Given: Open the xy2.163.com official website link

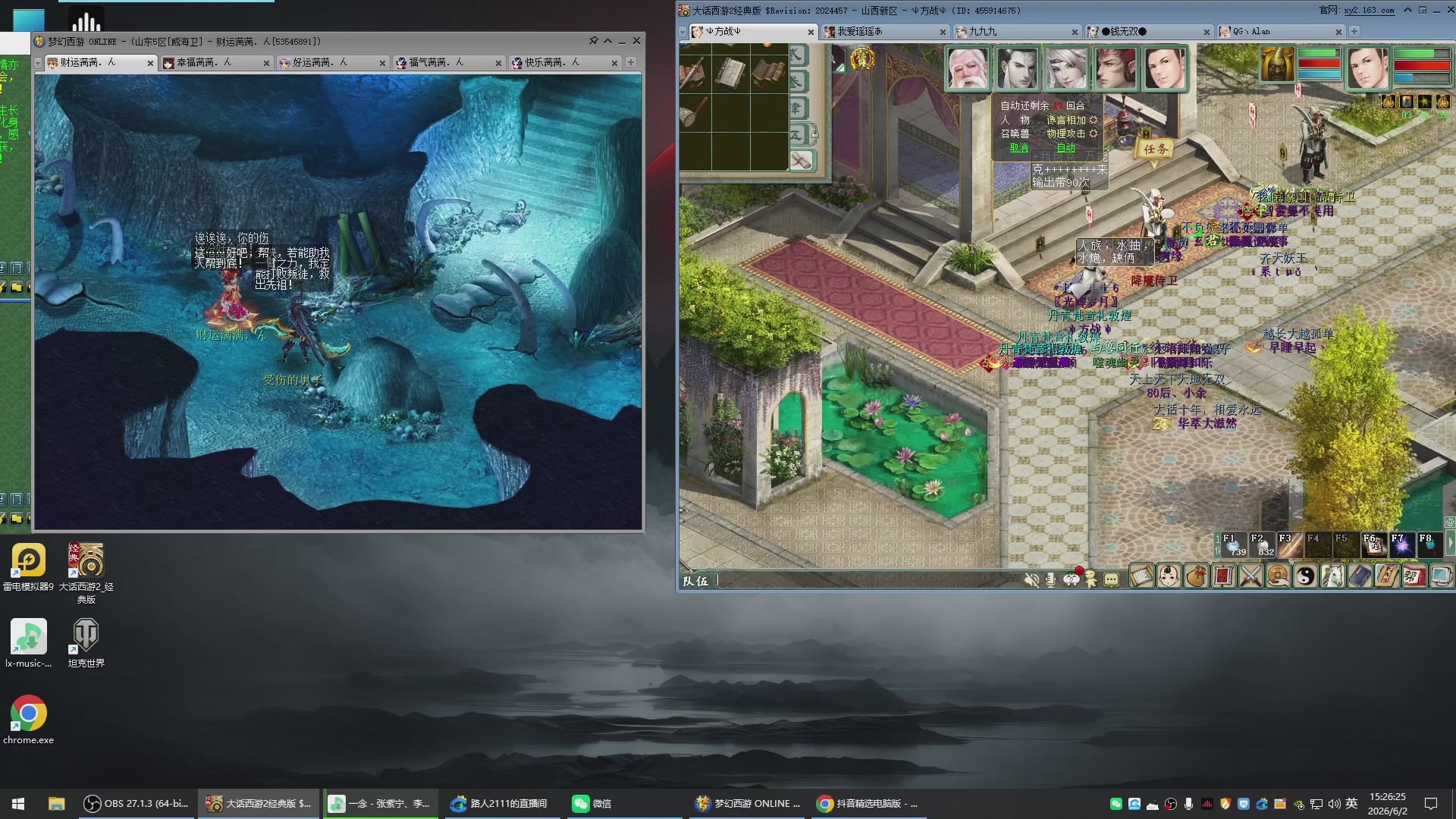Looking at the screenshot, I should [x=1369, y=11].
